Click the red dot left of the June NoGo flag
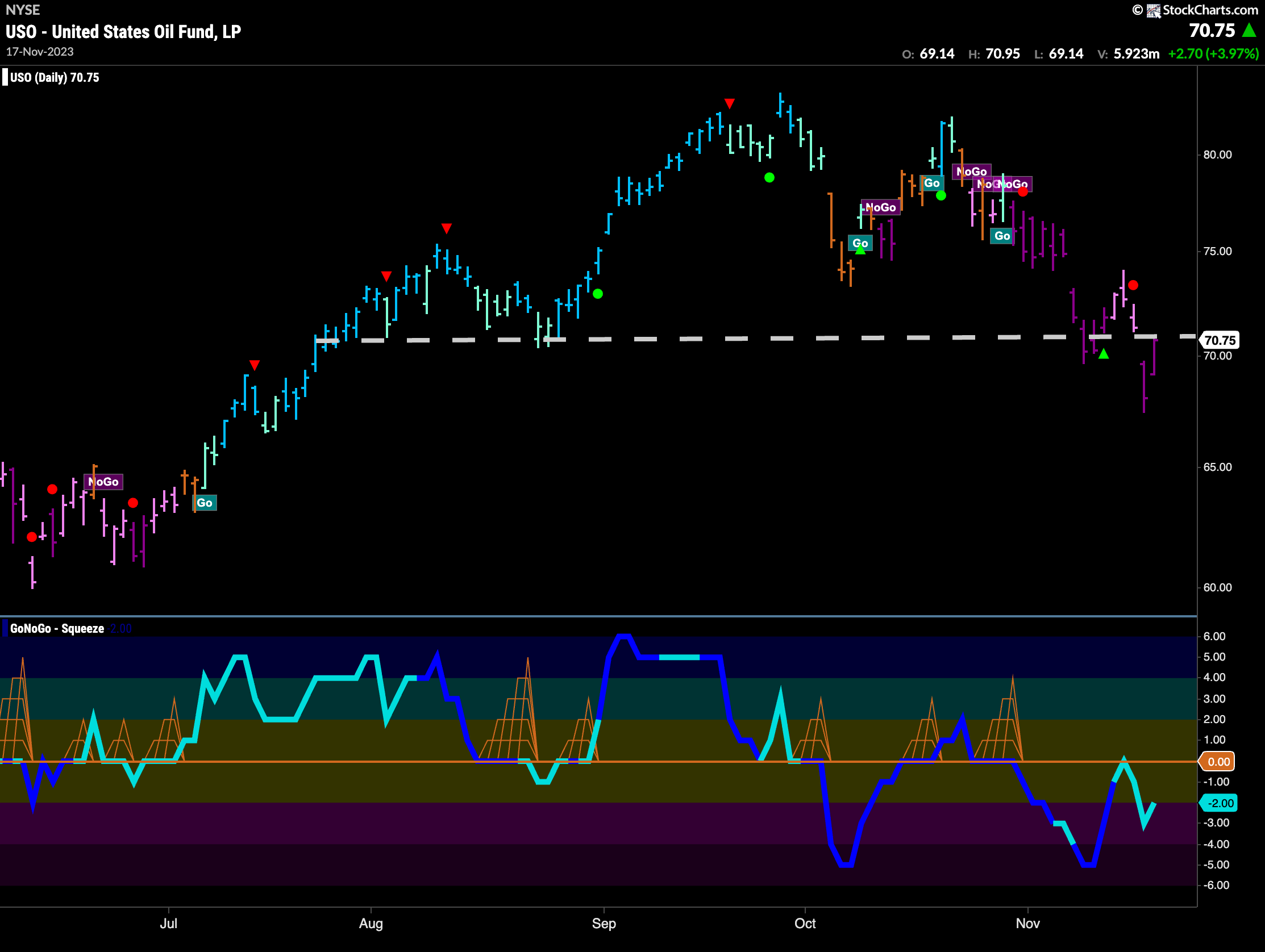Image resolution: width=1265 pixels, height=952 pixels. click(x=52, y=490)
